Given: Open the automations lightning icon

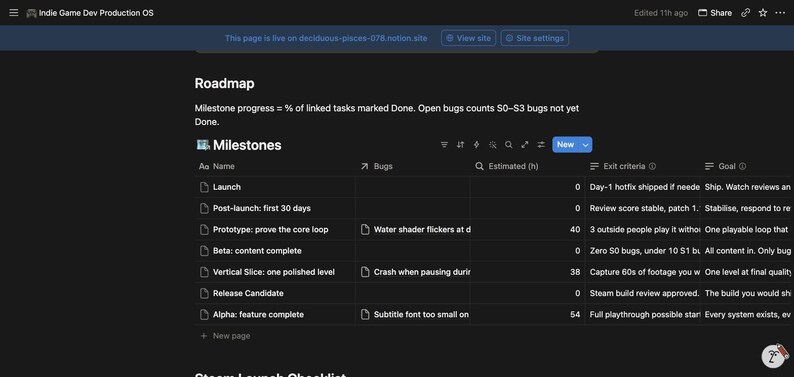Looking at the screenshot, I should pos(477,145).
